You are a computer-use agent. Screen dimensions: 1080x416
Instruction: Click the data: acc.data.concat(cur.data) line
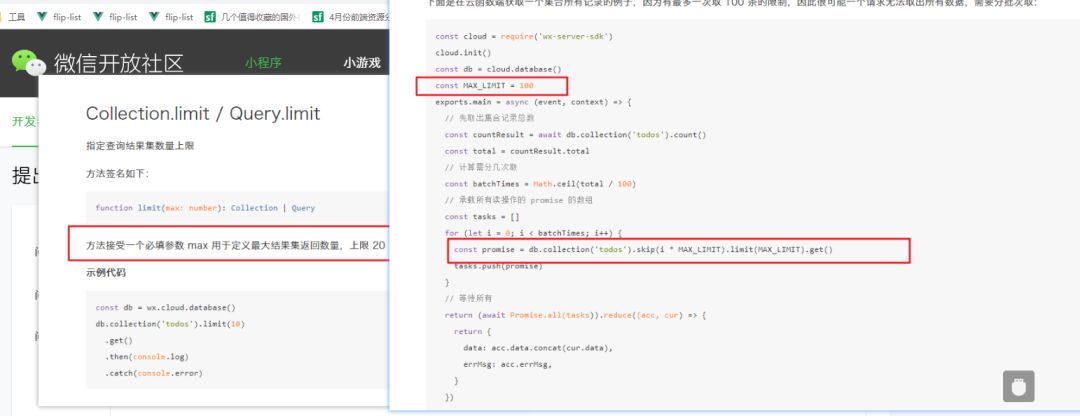tap(538, 348)
